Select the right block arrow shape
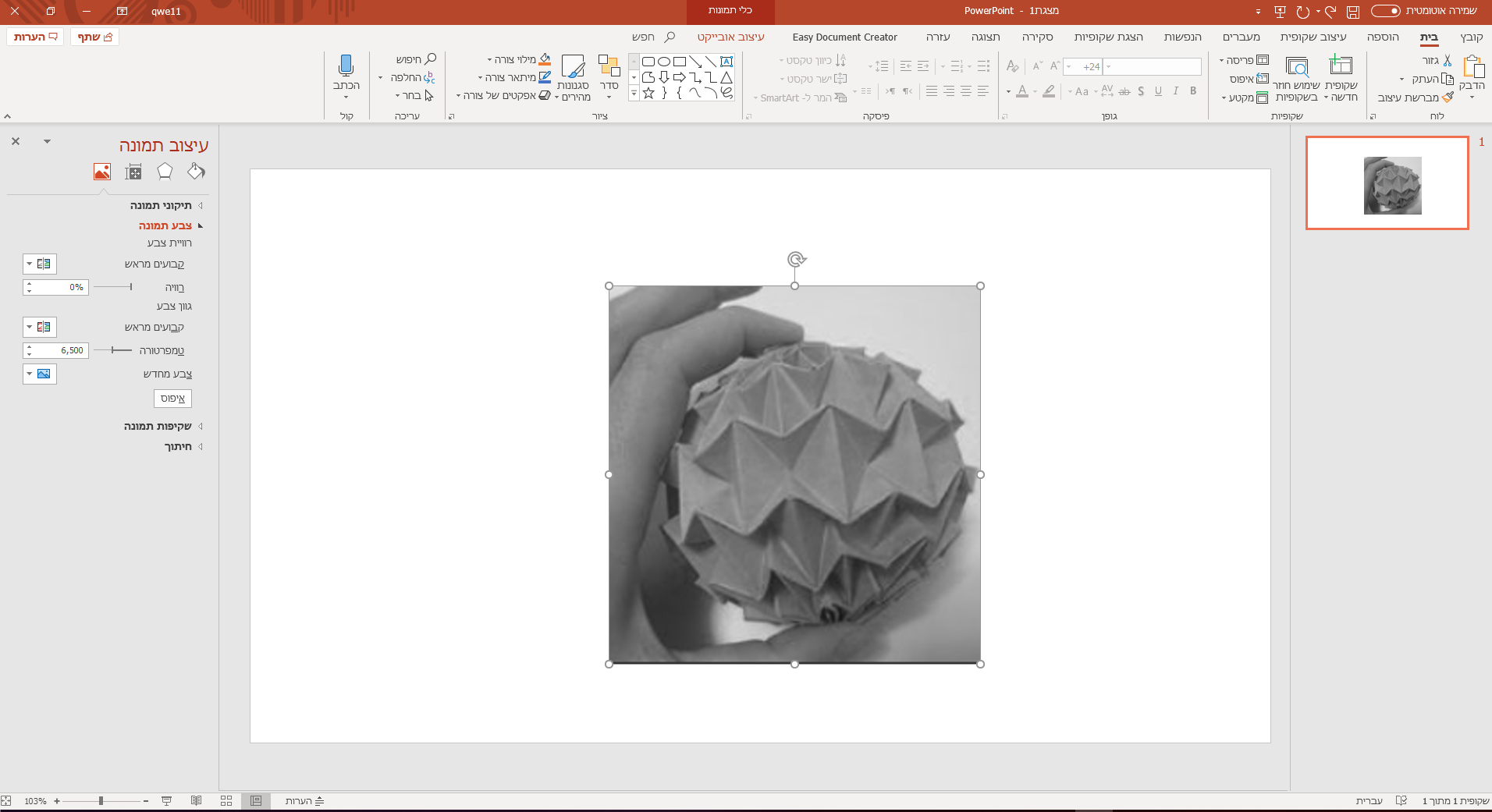Image resolution: width=1492 pixels, height=812 pixels. 680,77
